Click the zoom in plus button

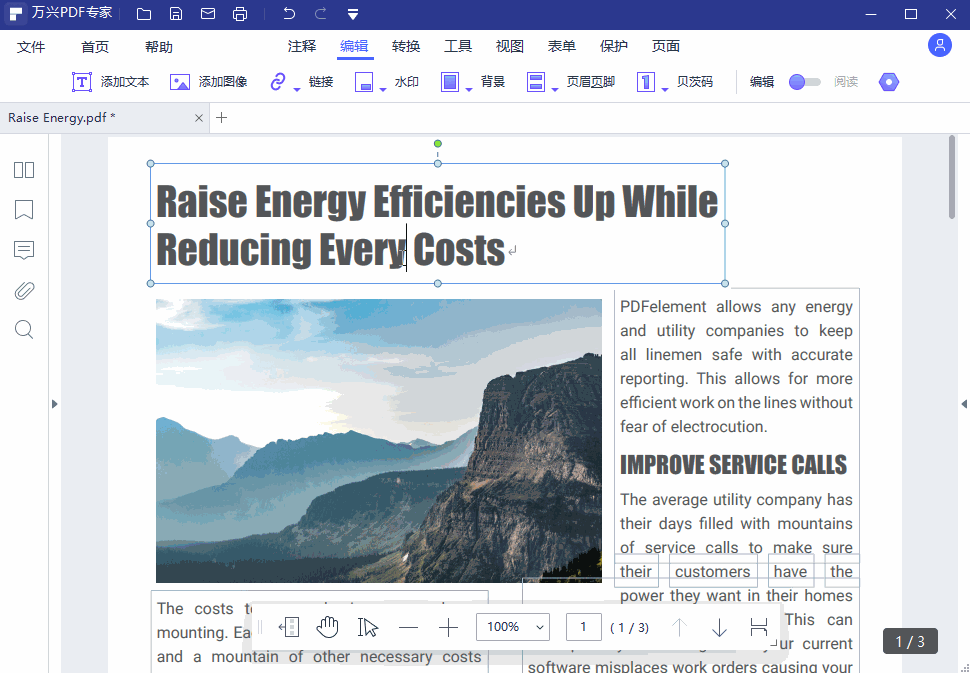tap(449, 627)
